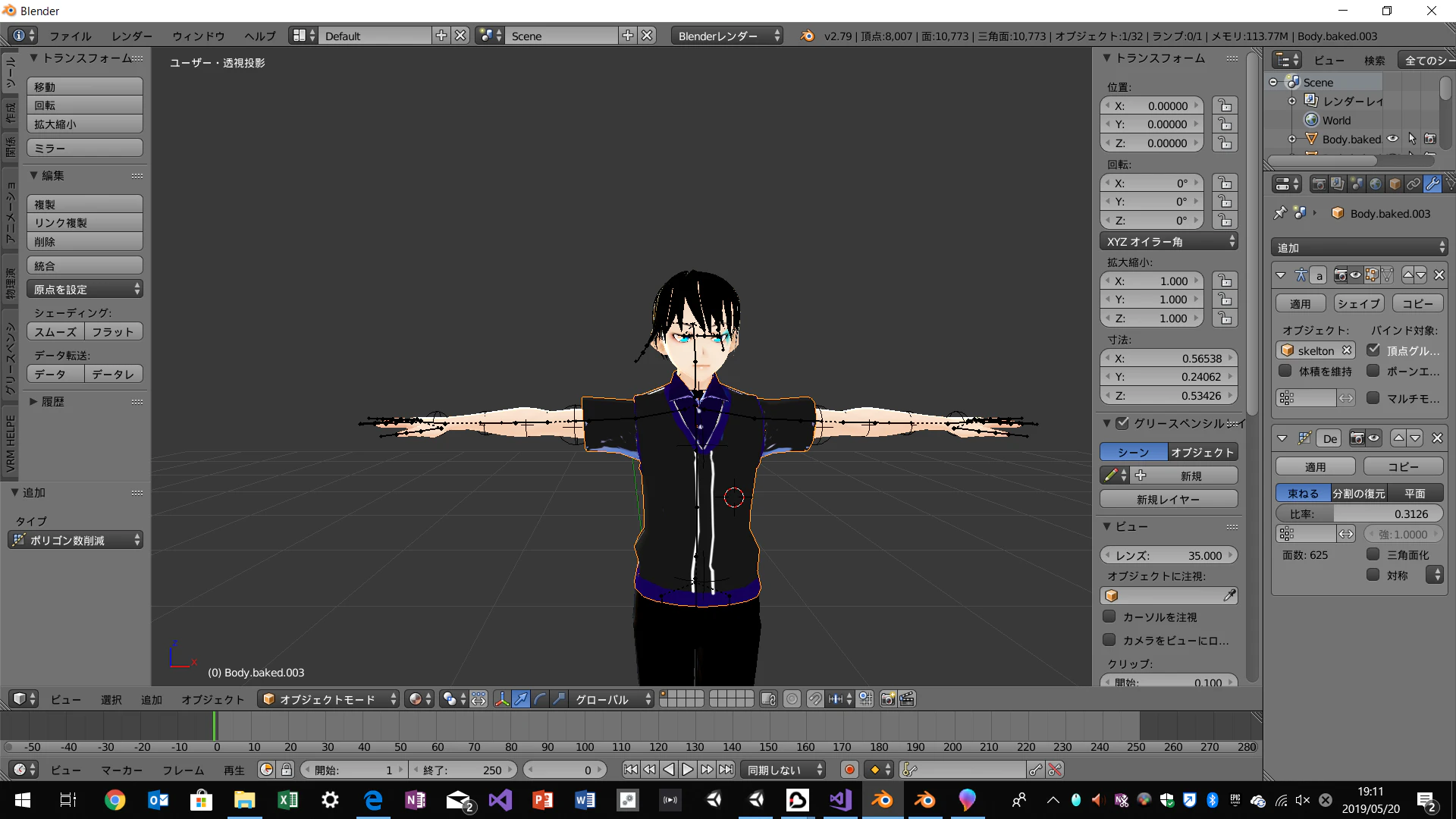Click the OpenGL render image camera icon

click(x=888, y=699)
